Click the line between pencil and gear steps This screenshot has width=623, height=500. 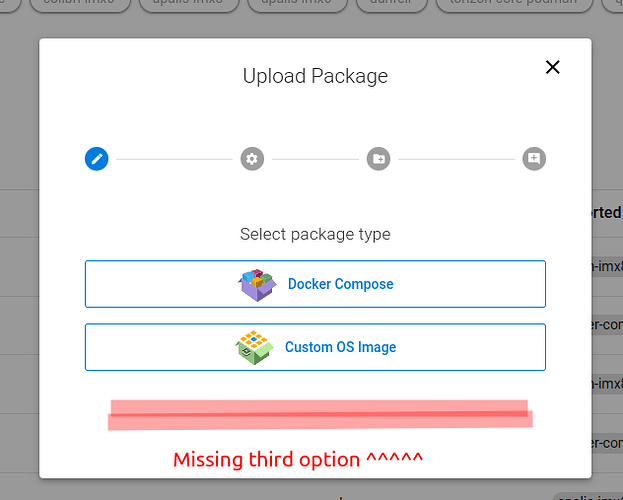[x=174, y=159]
